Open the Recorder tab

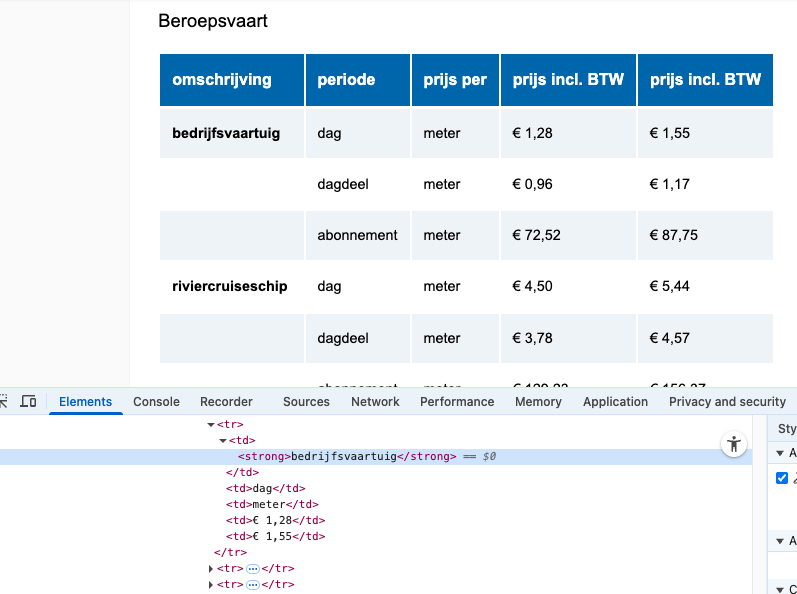point(226,401)
